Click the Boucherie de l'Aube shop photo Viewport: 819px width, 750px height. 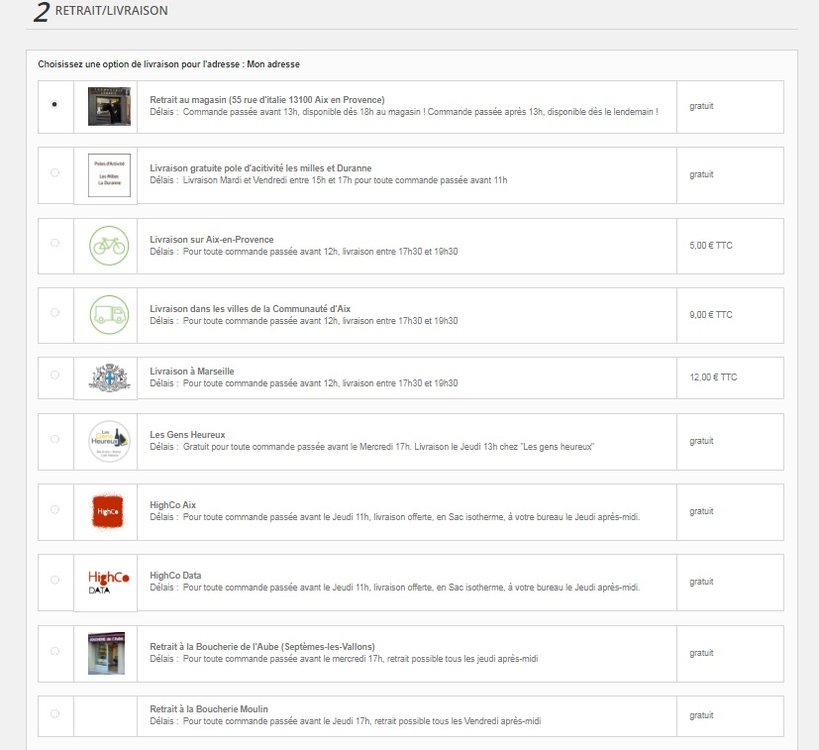click(107, 653)
